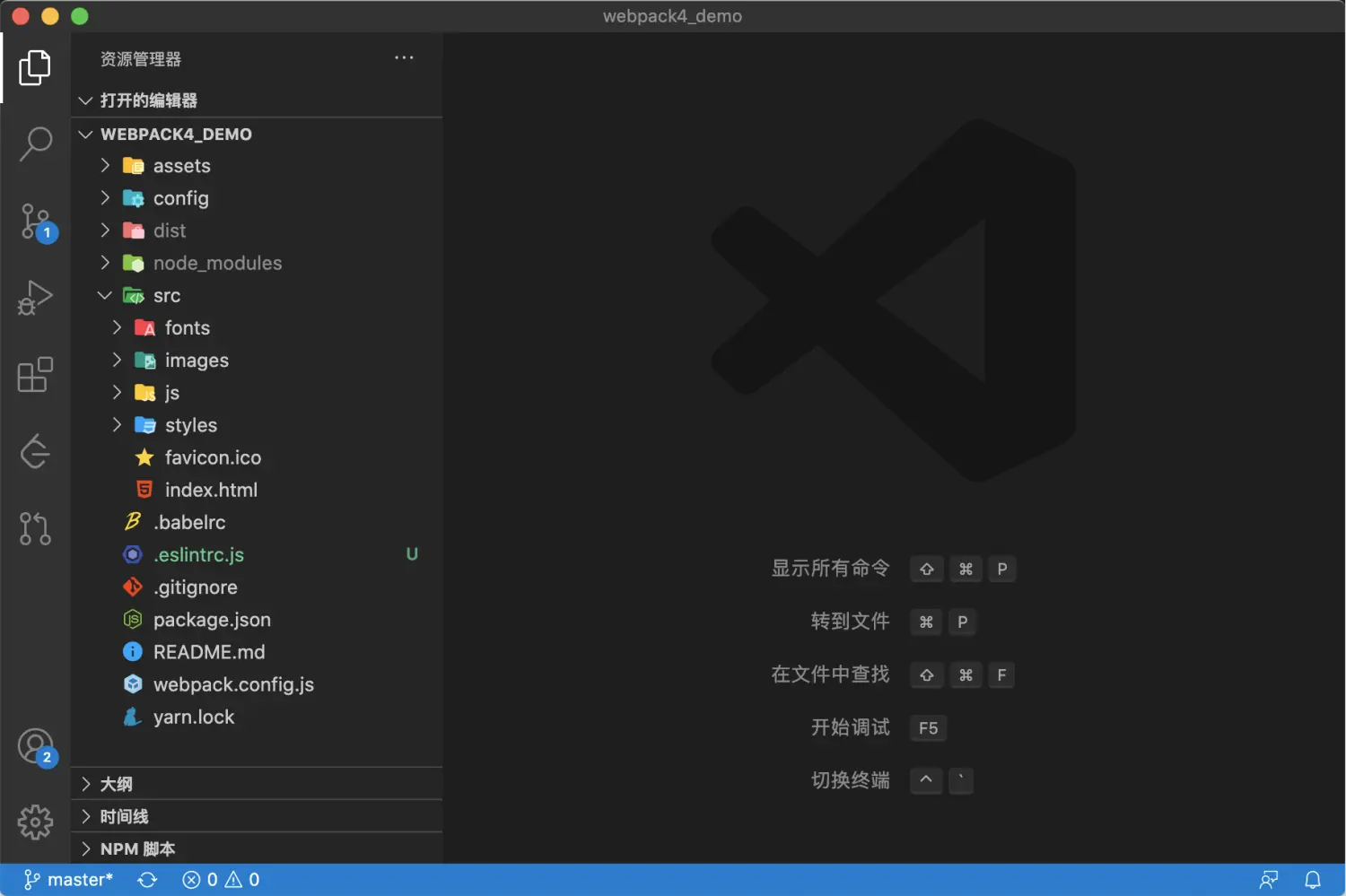The width and height of the screenshot is (1346, 896).
Task: Click the Babel icon next to .babelrc
Action: (x=133, y=522)
